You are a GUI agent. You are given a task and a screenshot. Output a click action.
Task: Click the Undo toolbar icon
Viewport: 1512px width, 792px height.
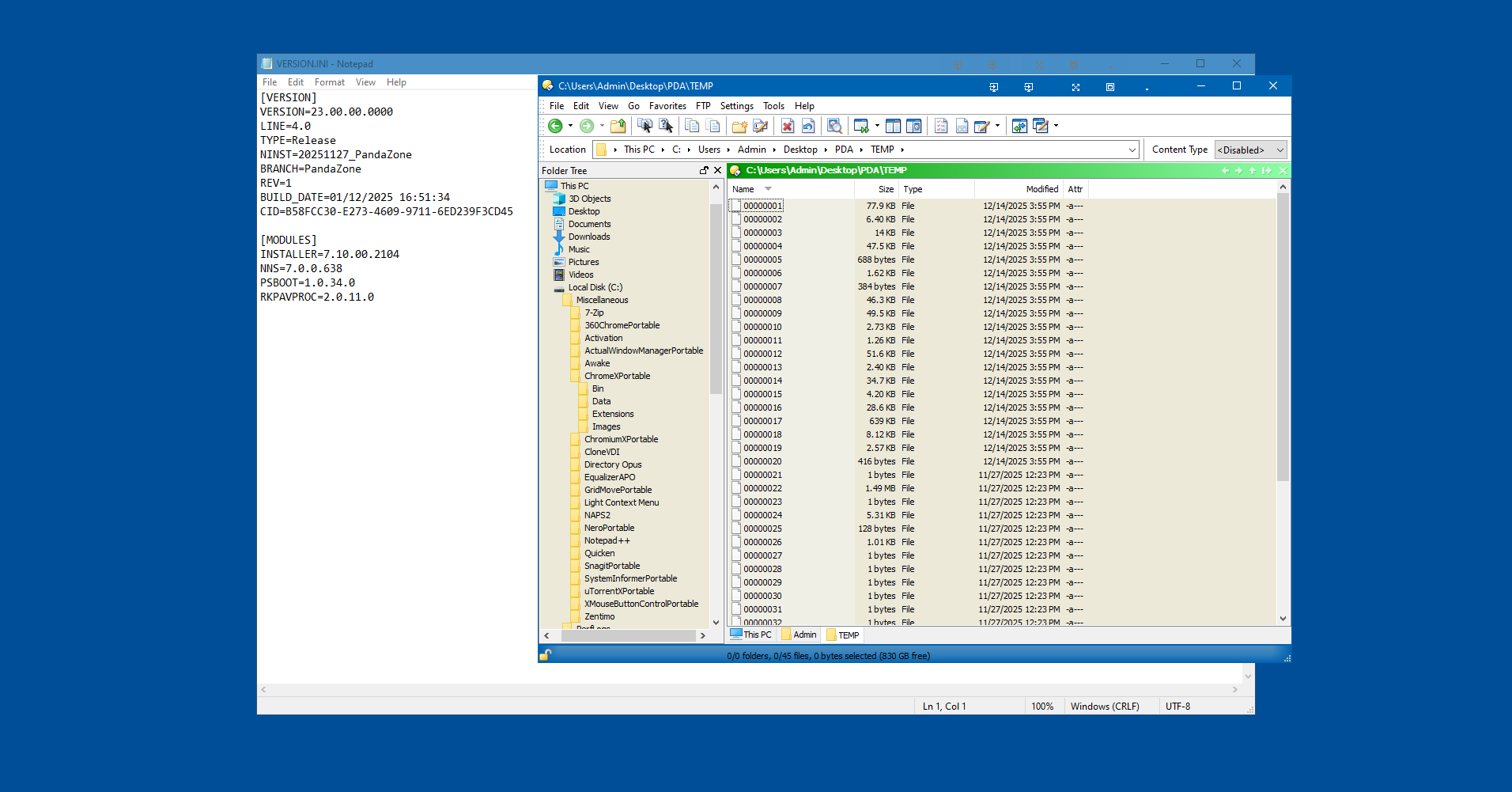(x=808, y=126)
